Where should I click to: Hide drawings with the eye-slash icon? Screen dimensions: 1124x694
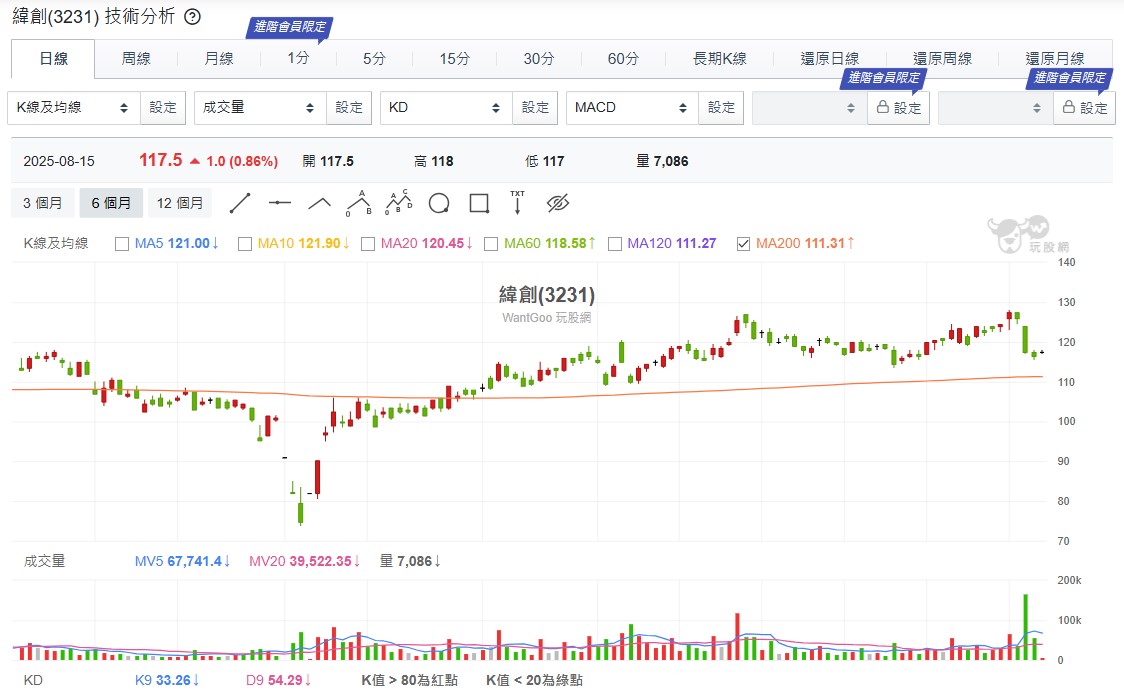[558, 204]
